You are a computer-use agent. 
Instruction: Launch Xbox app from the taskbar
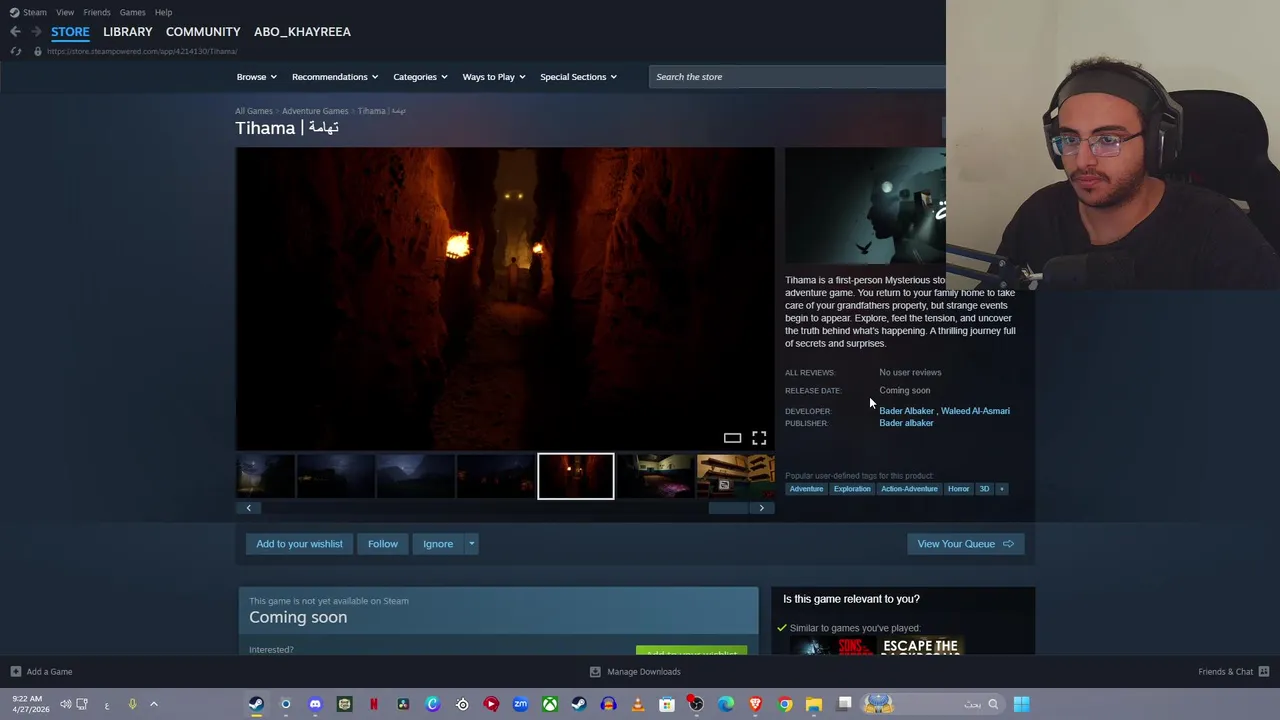tap(550, 704)
